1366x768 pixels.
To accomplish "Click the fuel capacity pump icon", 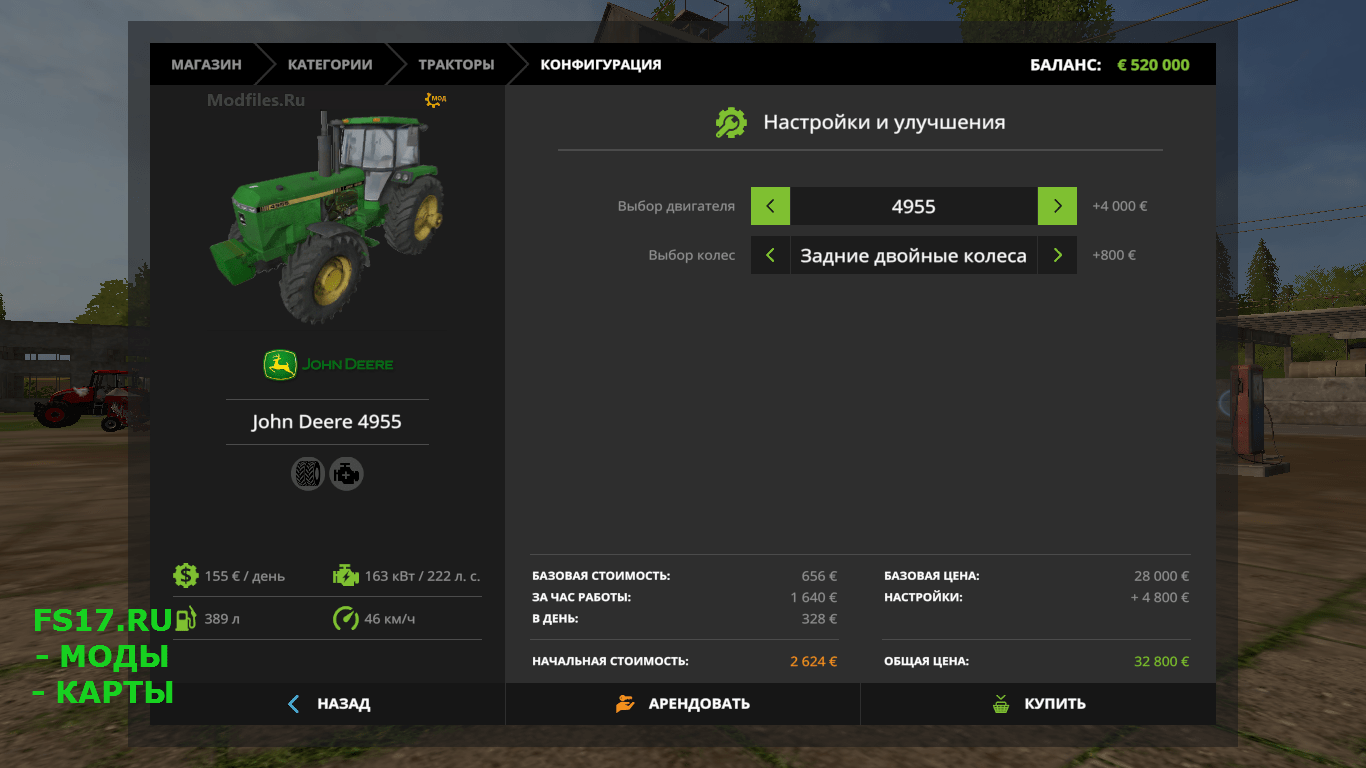I will coord(184,618).
